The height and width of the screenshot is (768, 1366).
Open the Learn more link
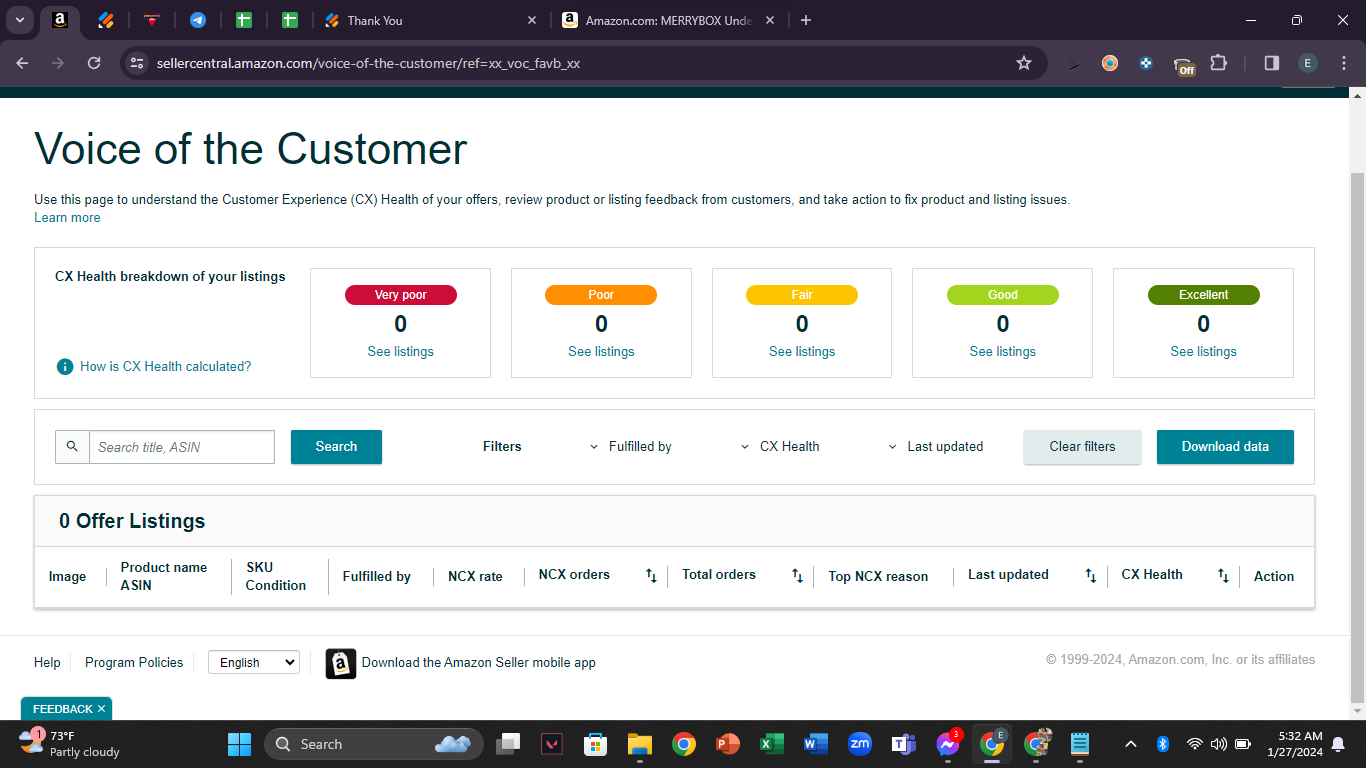tap(67, 218)
